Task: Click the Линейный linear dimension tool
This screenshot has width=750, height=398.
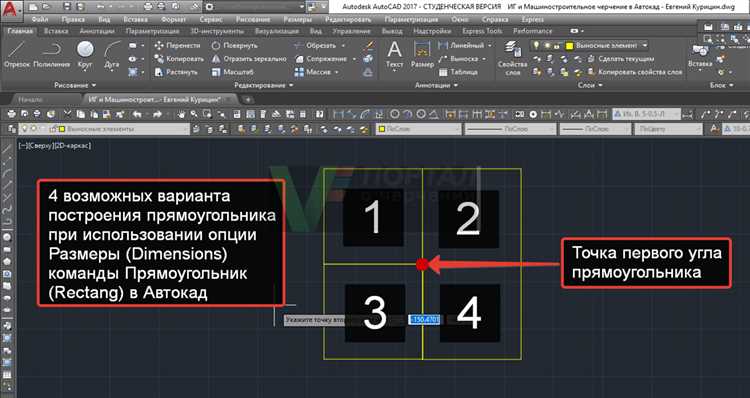Action: pos(462,45)
